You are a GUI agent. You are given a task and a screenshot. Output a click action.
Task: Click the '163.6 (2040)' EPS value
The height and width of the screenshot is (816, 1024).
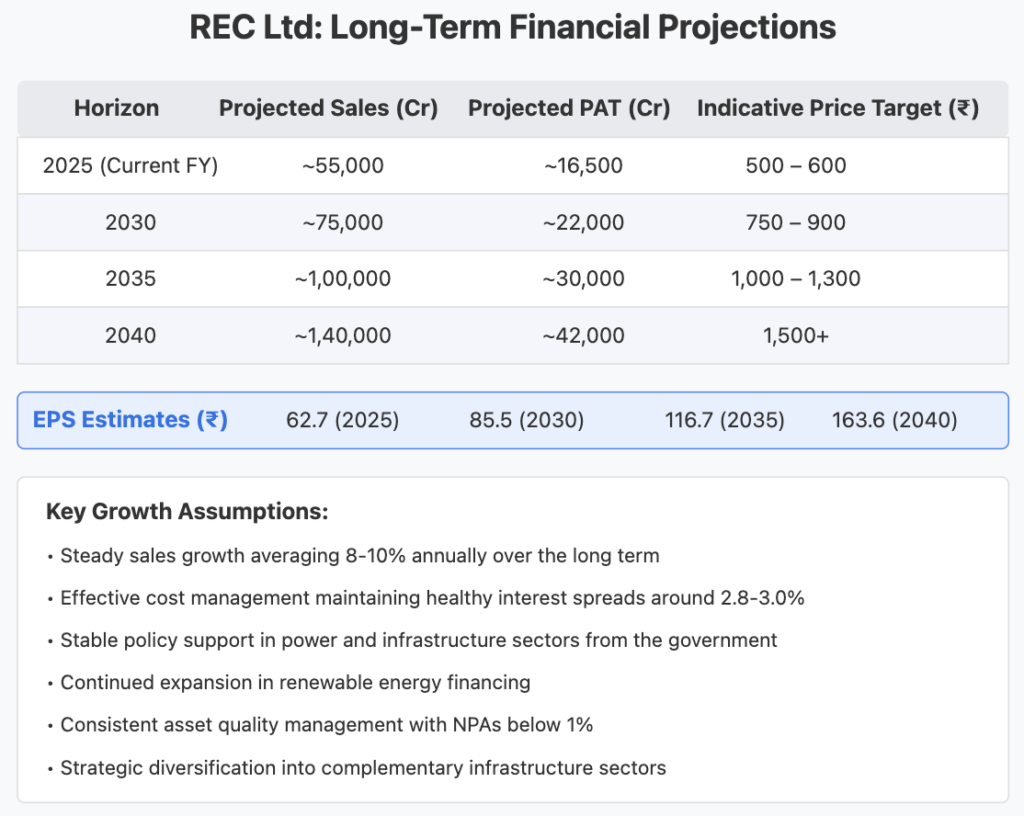[895, 420]
